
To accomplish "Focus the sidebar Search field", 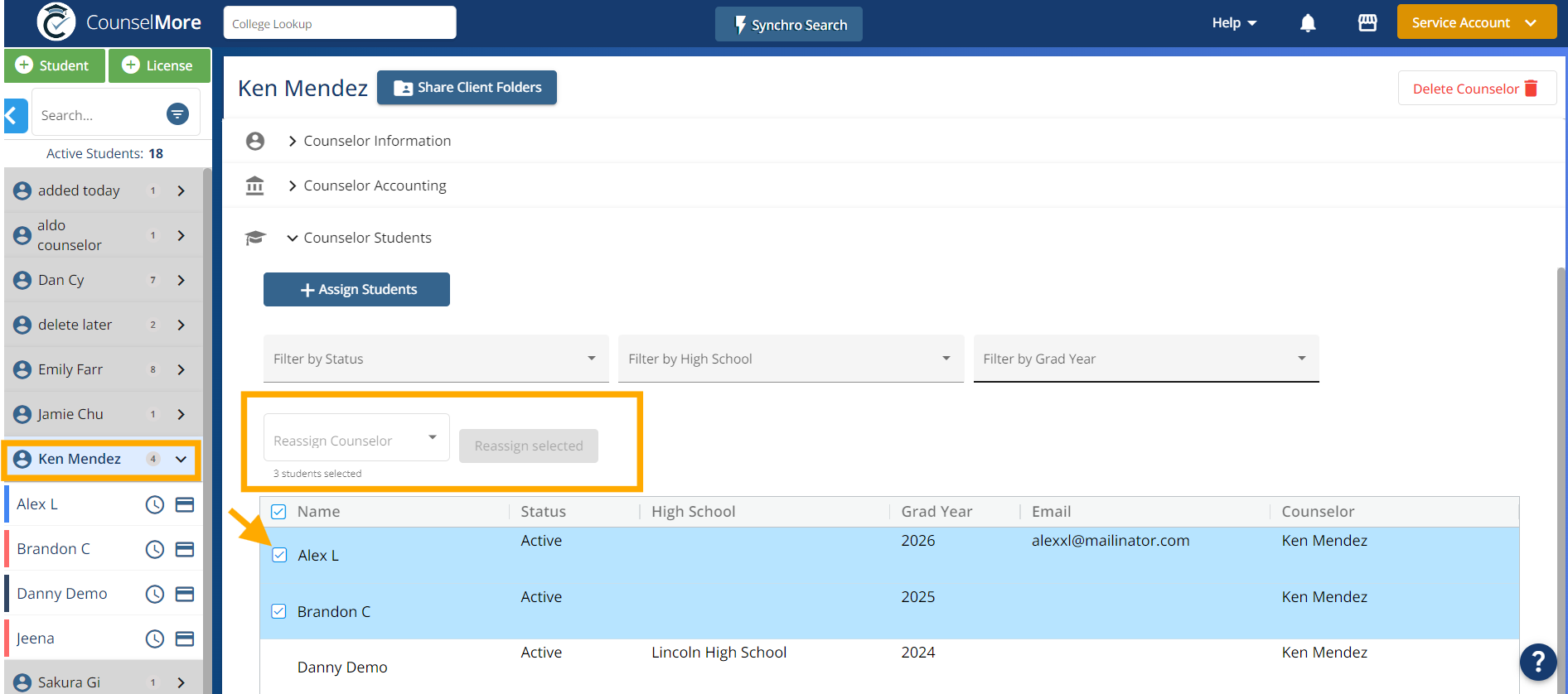I will tap(99, 115).
